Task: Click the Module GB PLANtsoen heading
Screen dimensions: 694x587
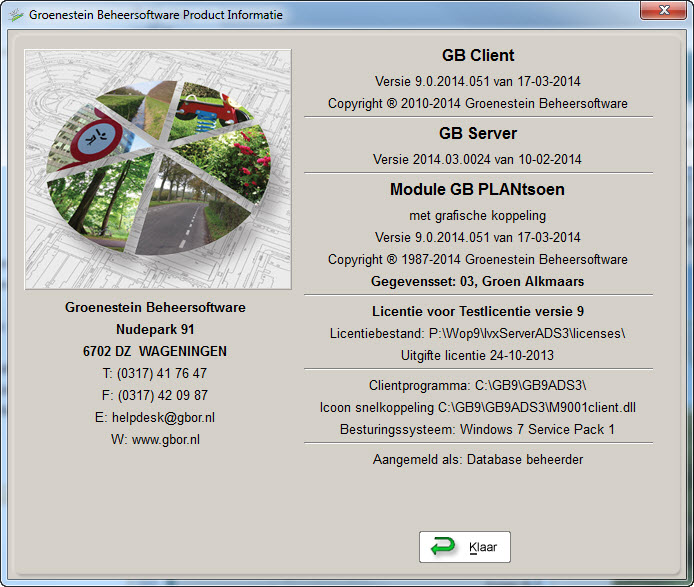Action: pyautogui.click(x=477, y=189)
